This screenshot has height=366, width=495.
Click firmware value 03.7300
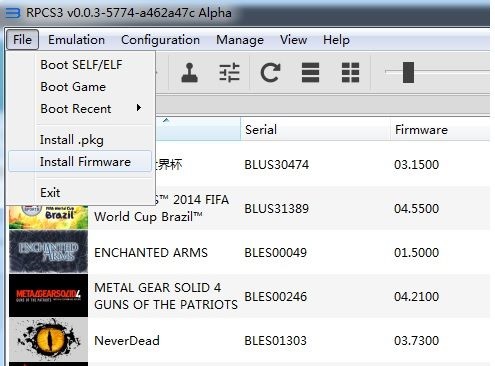pos(417,341)
